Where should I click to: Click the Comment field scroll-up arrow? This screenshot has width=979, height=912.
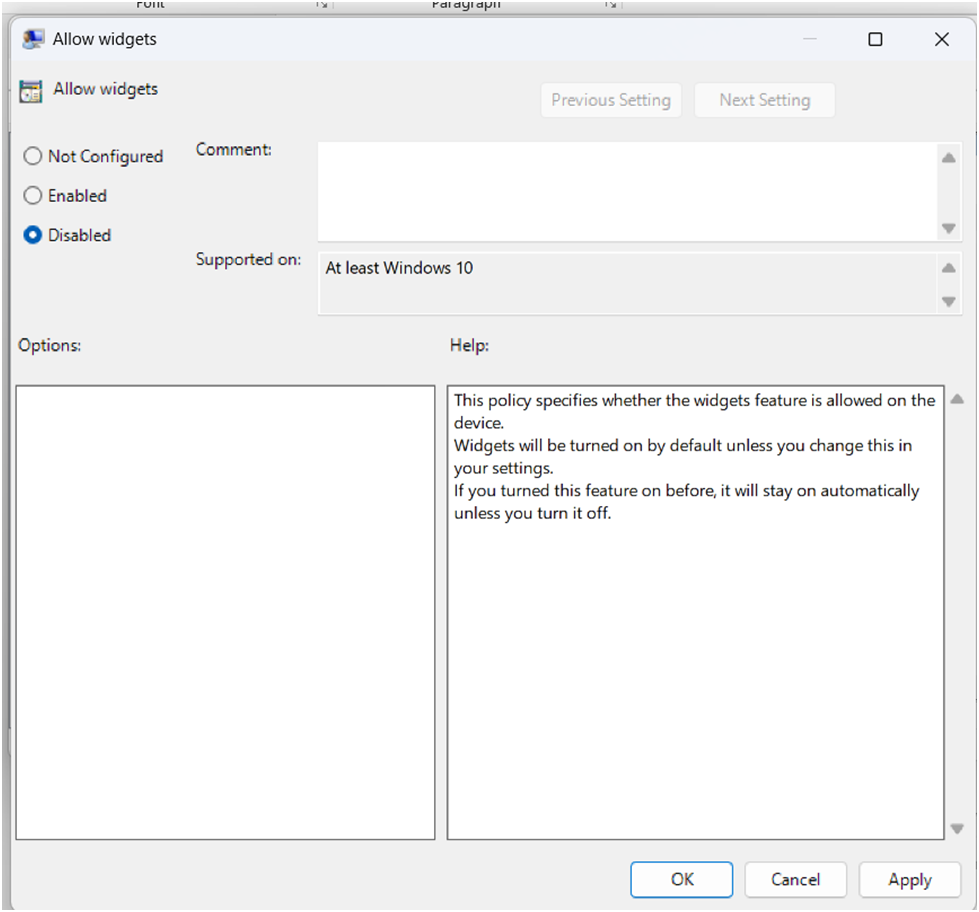coord(948,156)
